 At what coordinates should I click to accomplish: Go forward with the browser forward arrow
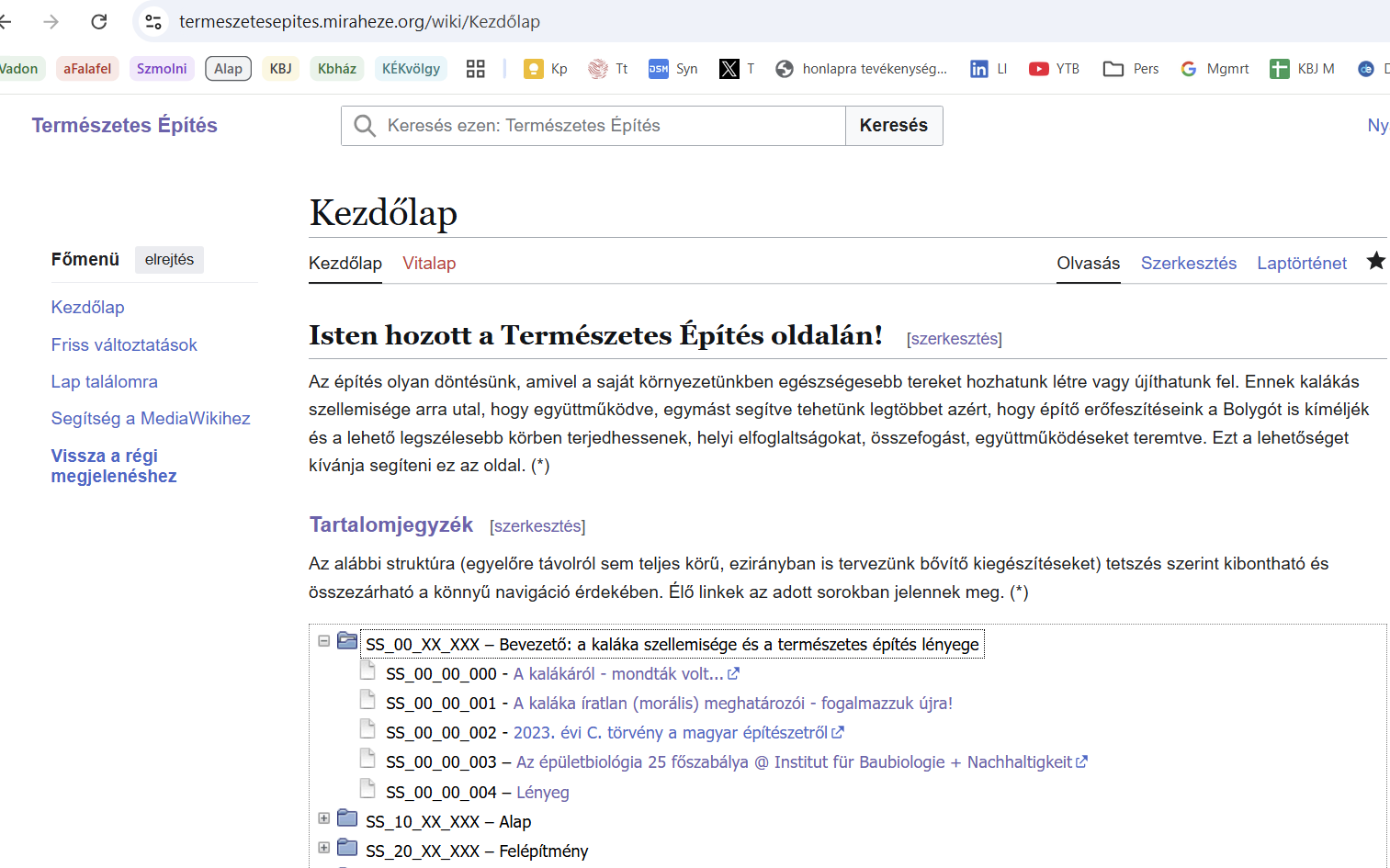point(51,21)
